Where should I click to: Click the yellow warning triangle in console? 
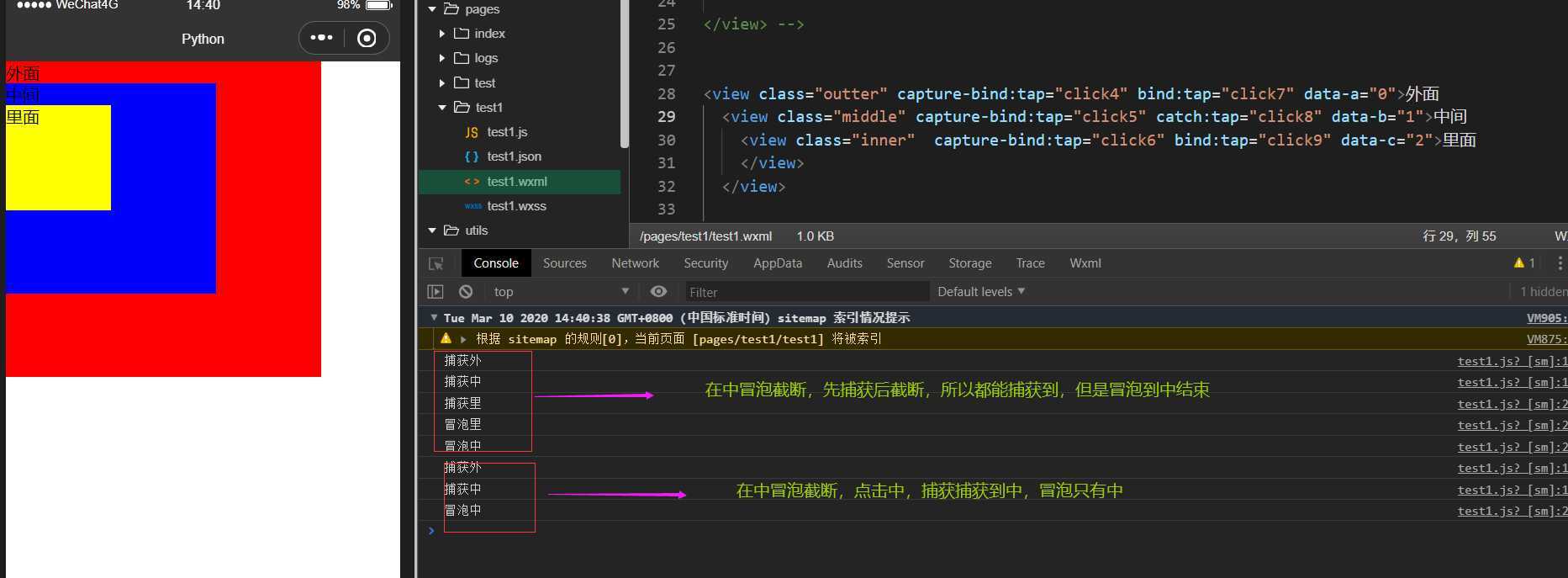point(446,338)
